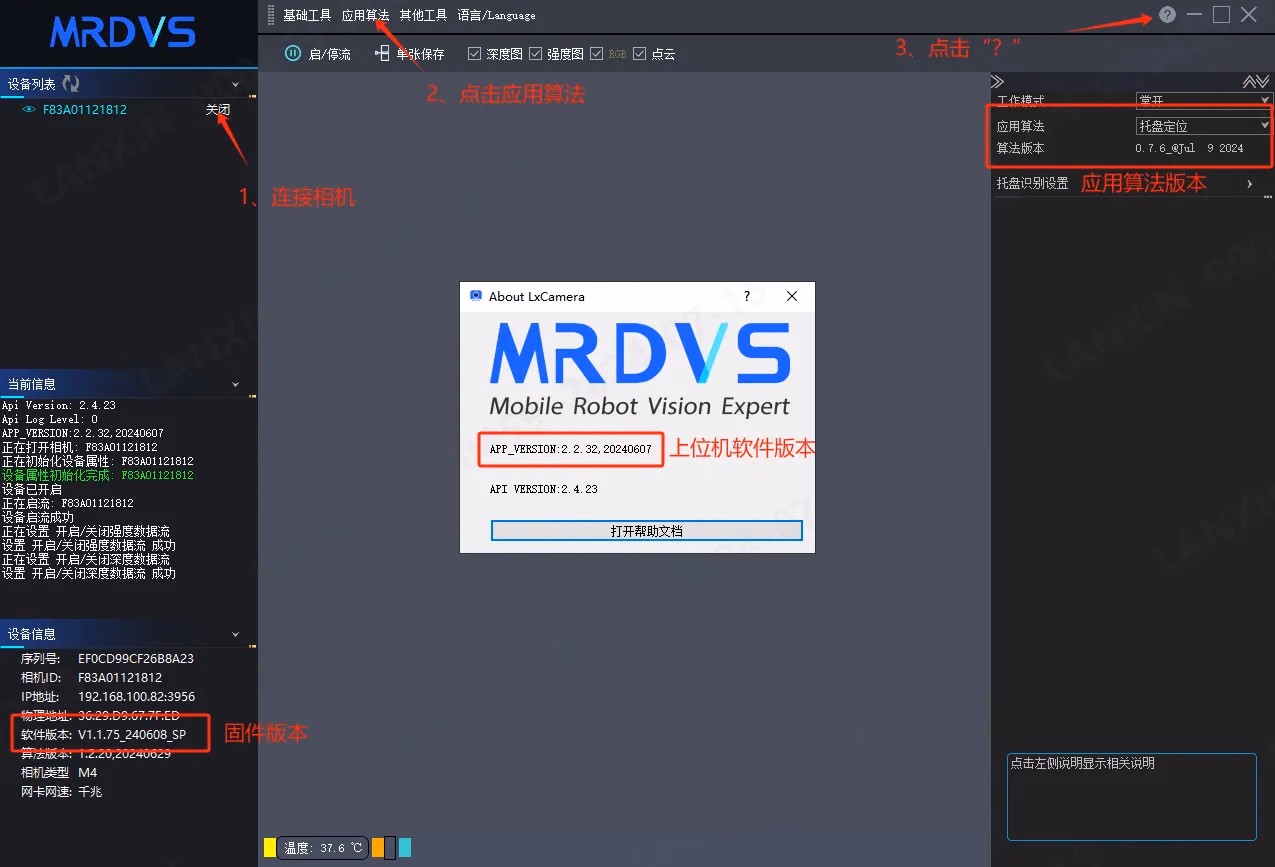Click the 单张保存 button label
Viewport: 1275px width, 867px height.
[420, 55]
